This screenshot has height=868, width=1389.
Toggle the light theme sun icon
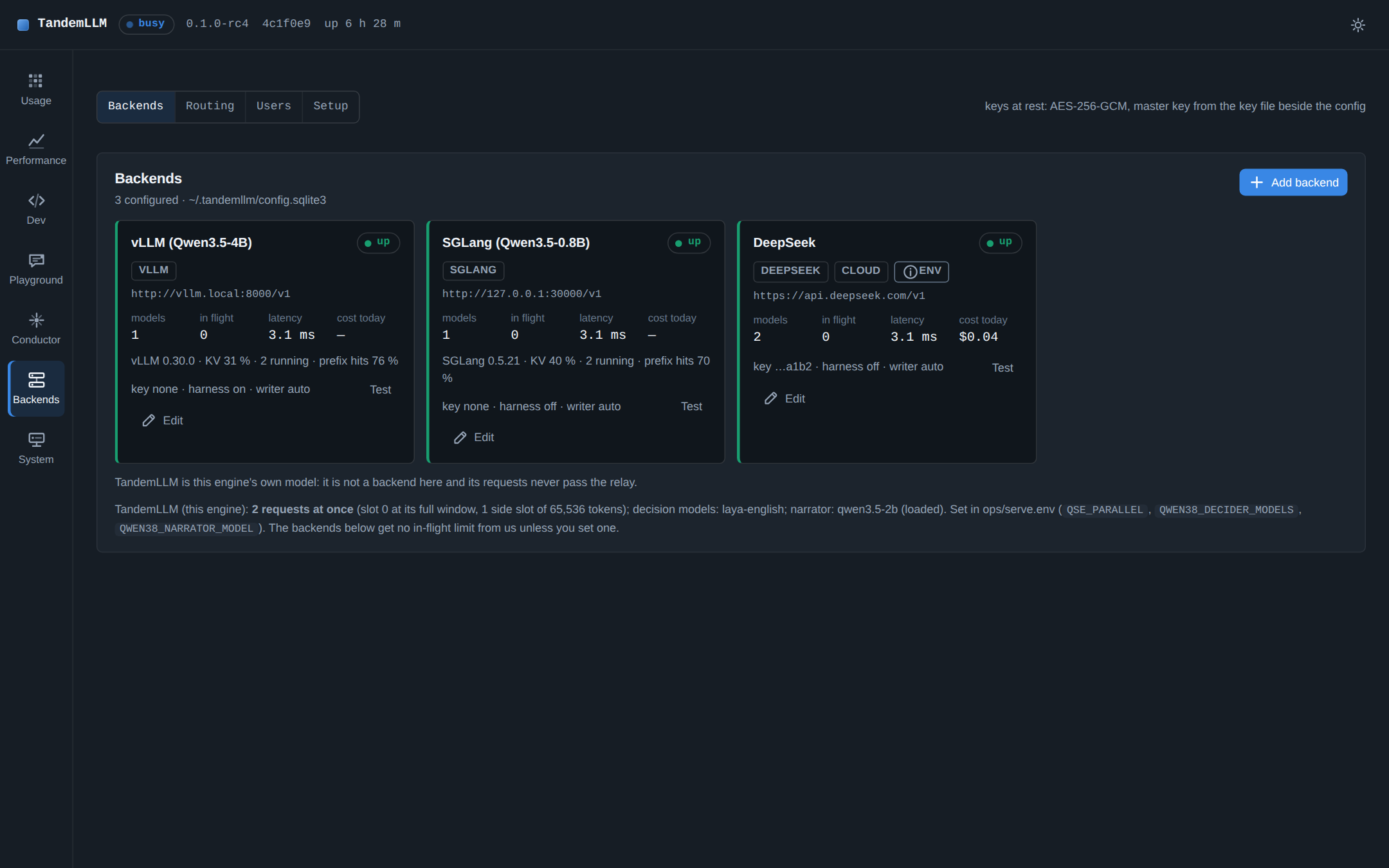[1357, 24]
